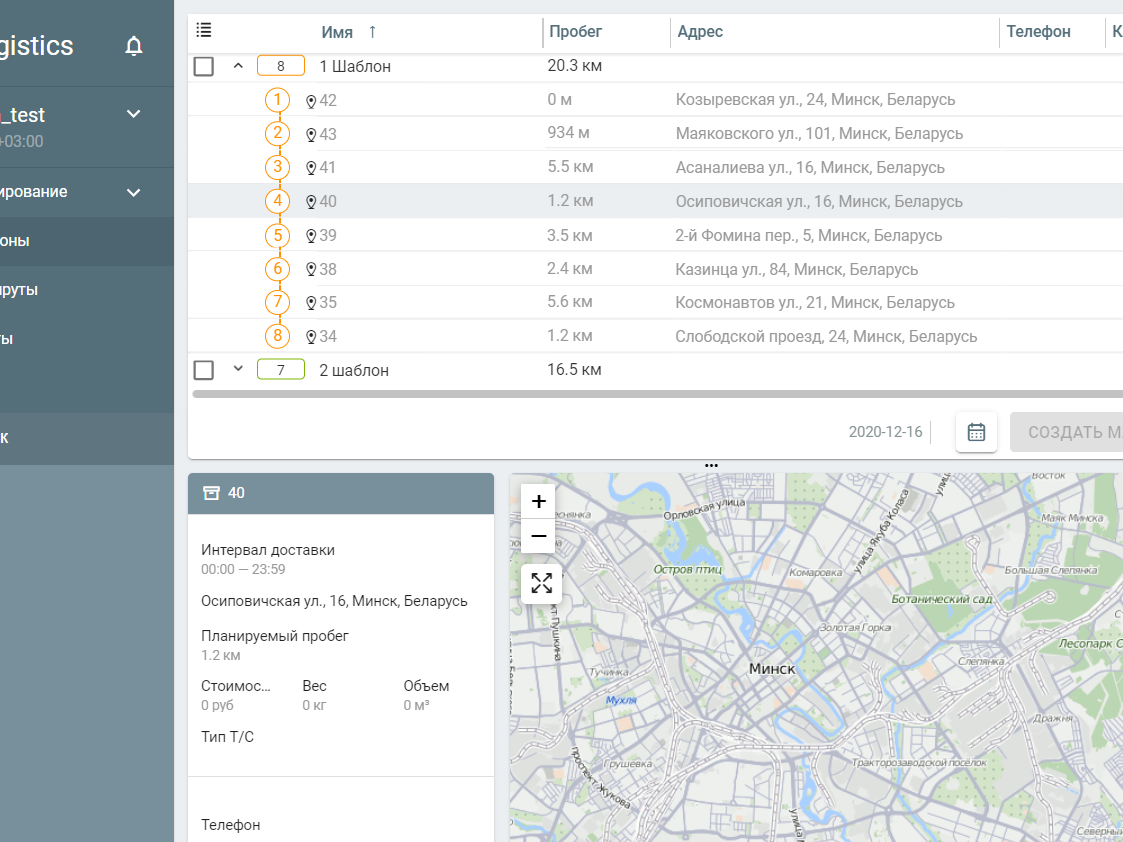This screenshot has width=1123, height=842.
Task: Collapse the _test account dropdown arrow
Action: (133, 114)
